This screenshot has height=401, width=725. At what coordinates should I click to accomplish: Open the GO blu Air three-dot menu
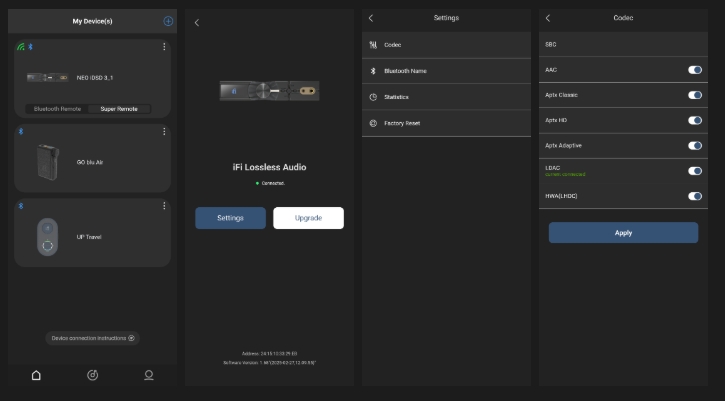[x=164, y=132]
